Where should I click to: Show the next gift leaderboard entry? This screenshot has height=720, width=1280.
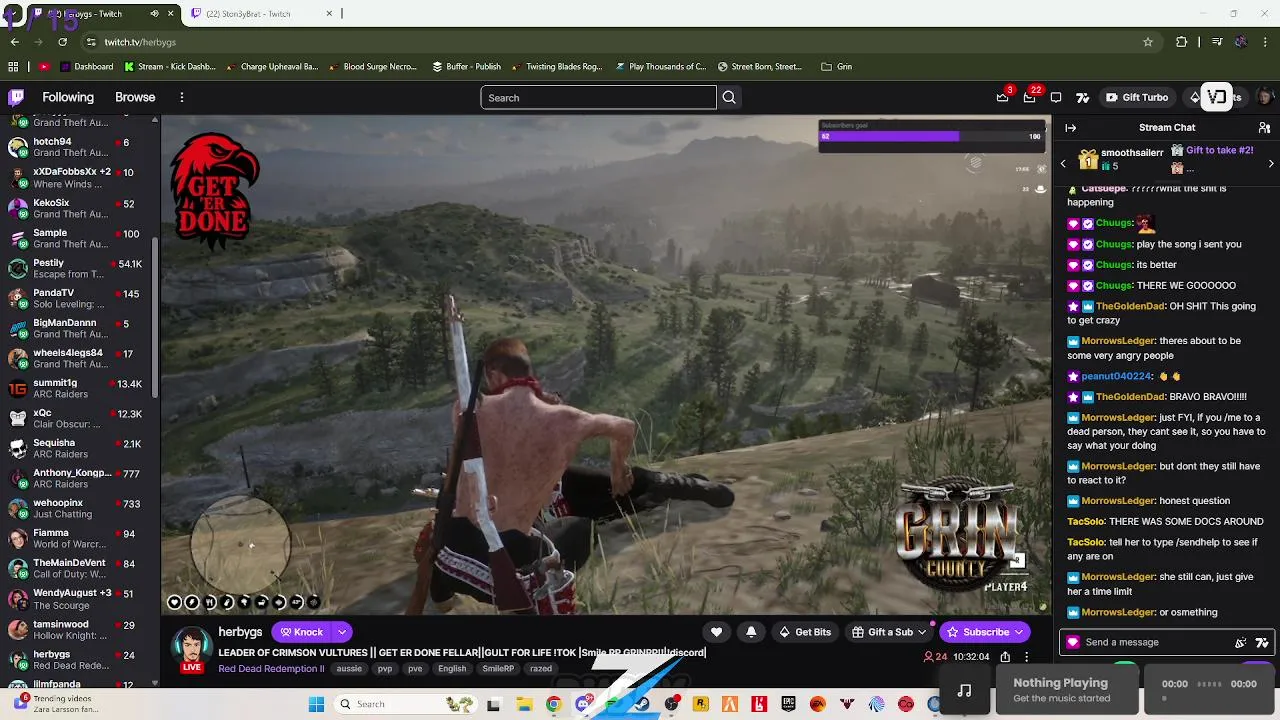[x=1271, y=162]
